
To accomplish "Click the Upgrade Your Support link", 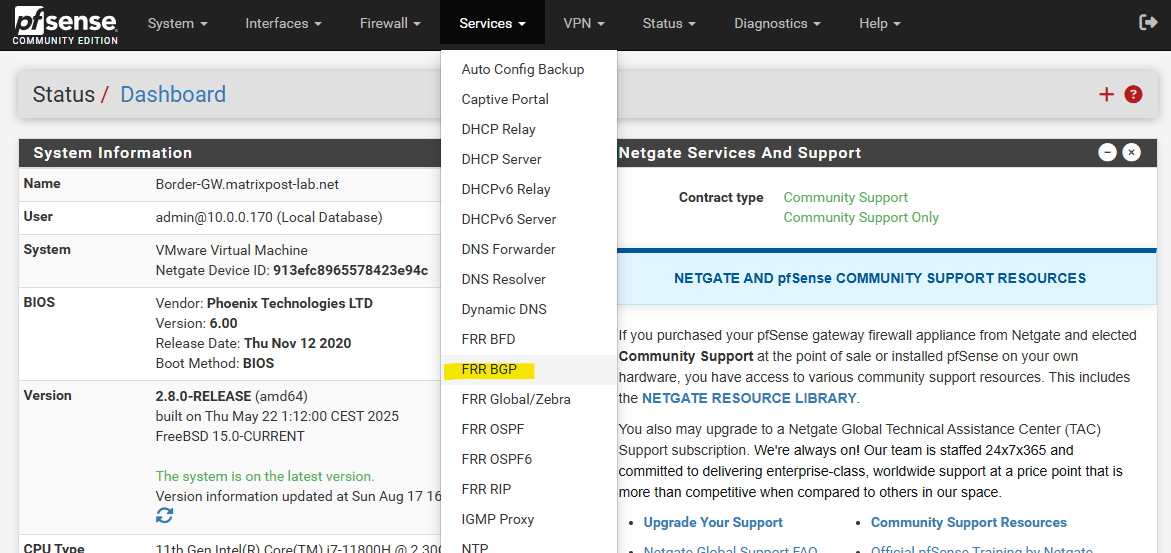I will (713, 522).
